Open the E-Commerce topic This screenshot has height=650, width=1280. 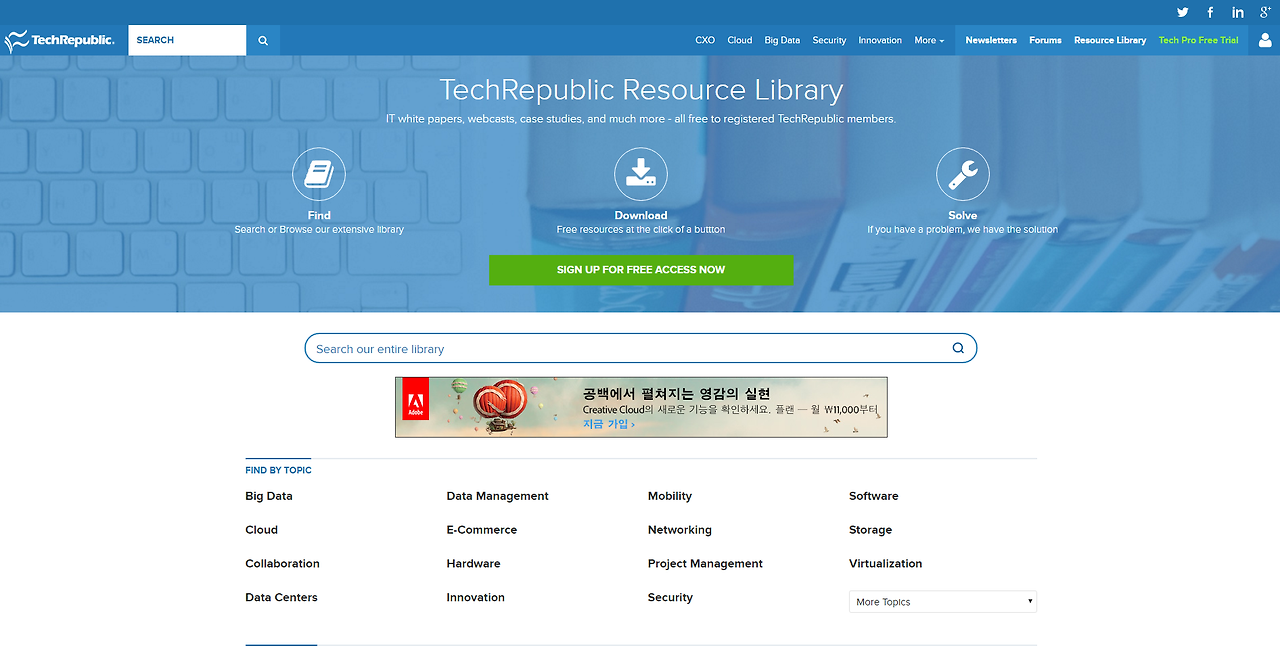pos(482,530)
